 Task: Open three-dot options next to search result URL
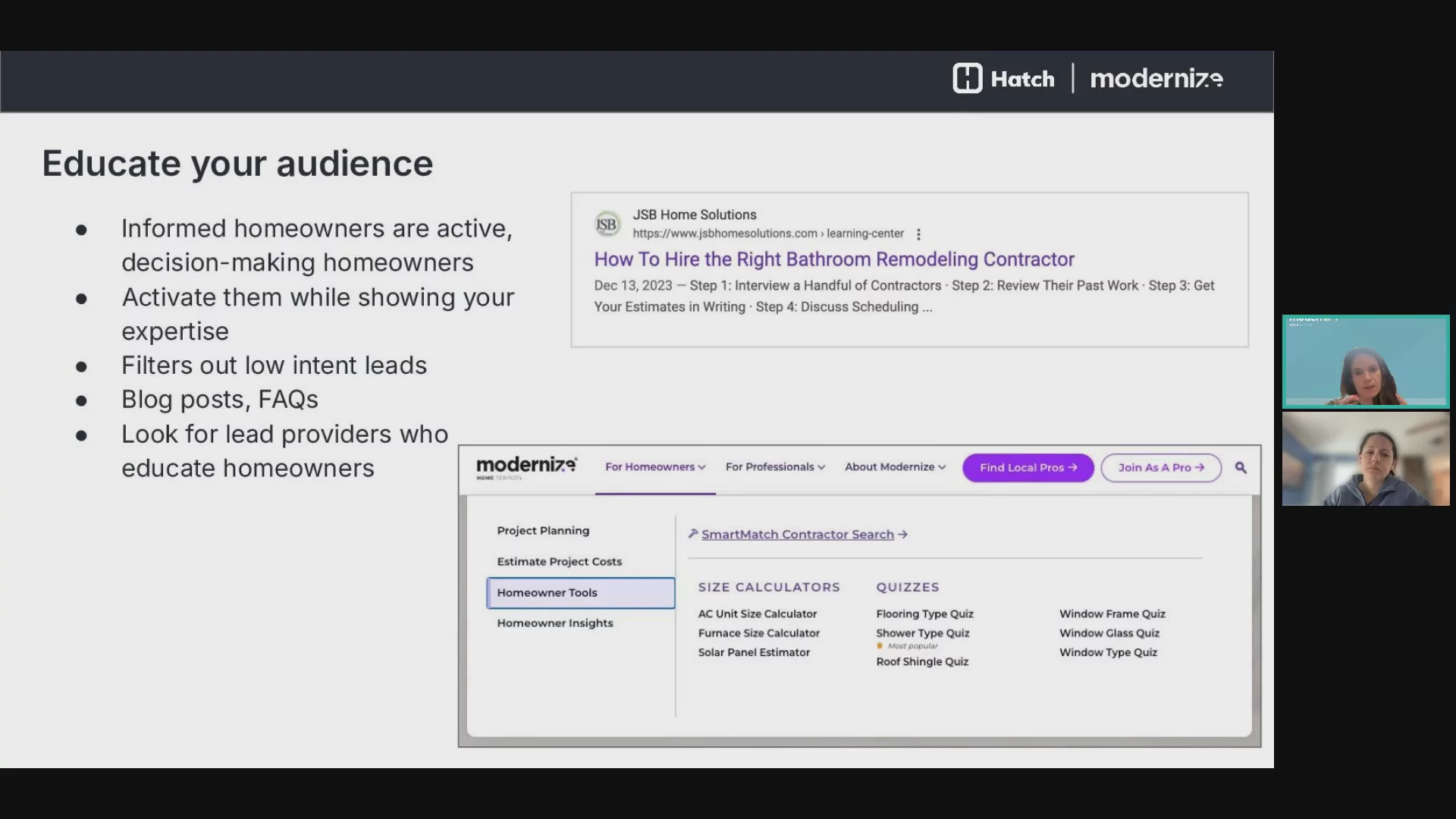coord(918,234)
